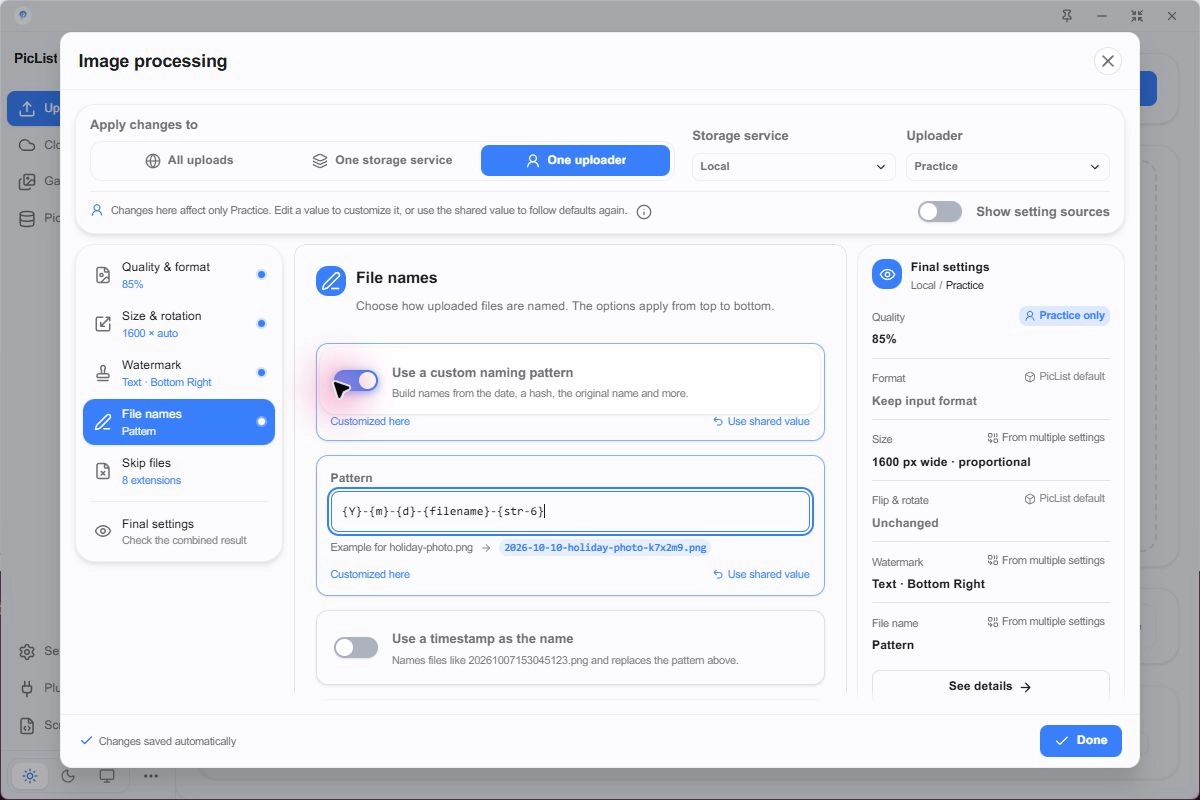
Task: Toggle Show setting sources switch
Action: pyautogui.click(x=940, y=211)
